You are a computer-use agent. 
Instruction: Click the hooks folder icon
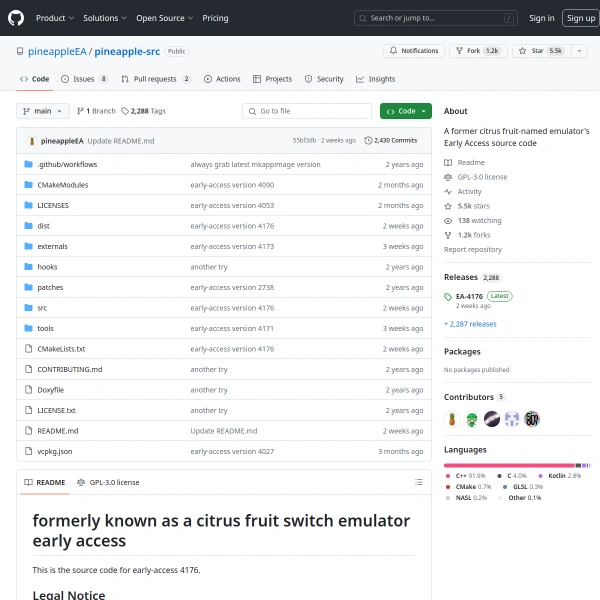[28, 266]
